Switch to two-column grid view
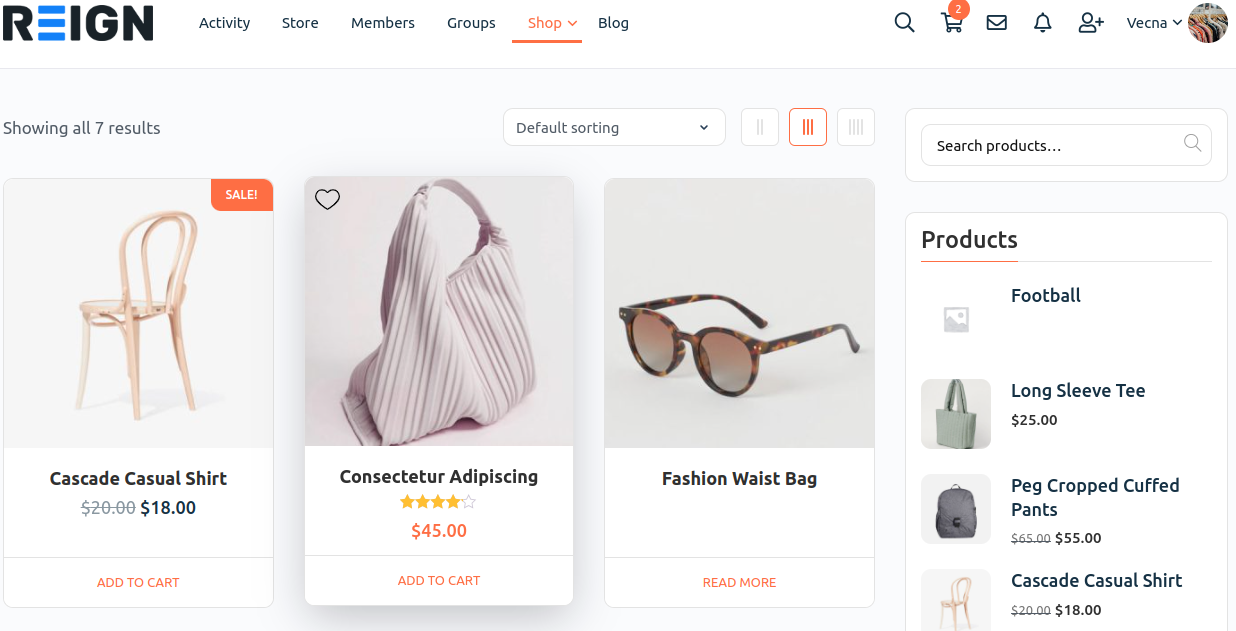Image resolution: width=1236 pixels, height=631 pixels. (x=760, y=127)
